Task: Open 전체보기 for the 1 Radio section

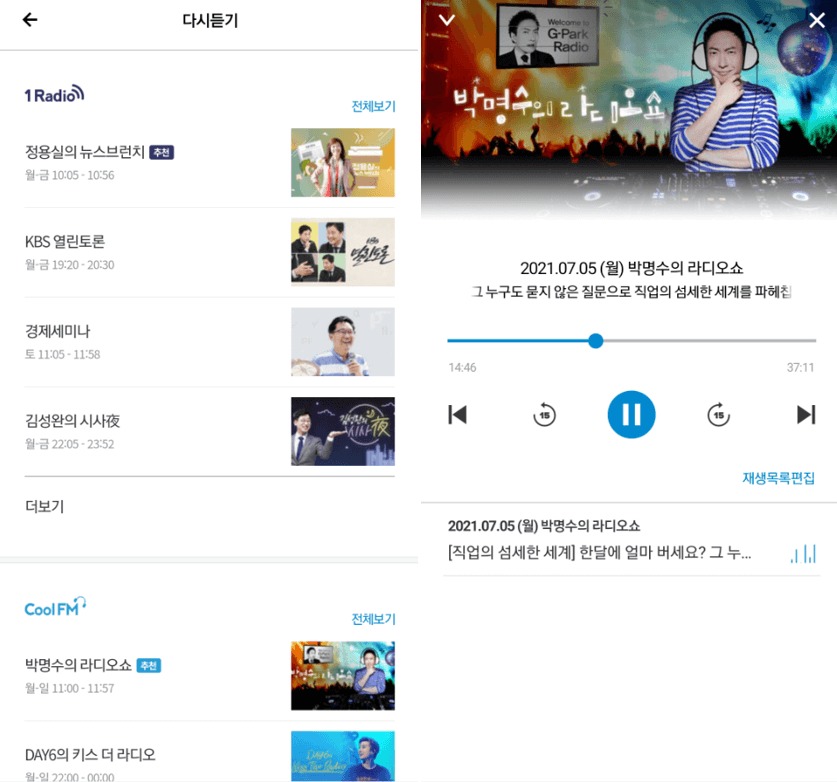Action: [x=373, y=105]
